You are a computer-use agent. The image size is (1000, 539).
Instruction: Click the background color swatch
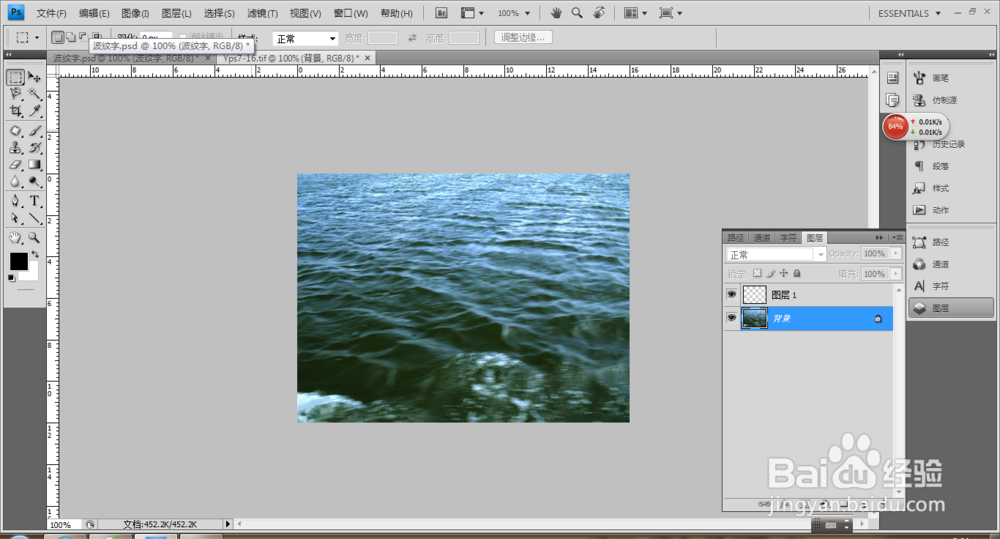[32, 274]
